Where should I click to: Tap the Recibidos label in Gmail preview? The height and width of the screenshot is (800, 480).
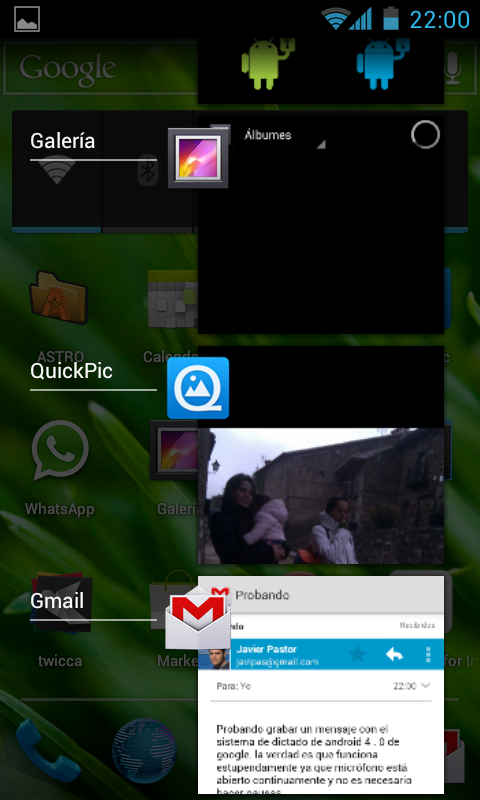click(417, 625)
